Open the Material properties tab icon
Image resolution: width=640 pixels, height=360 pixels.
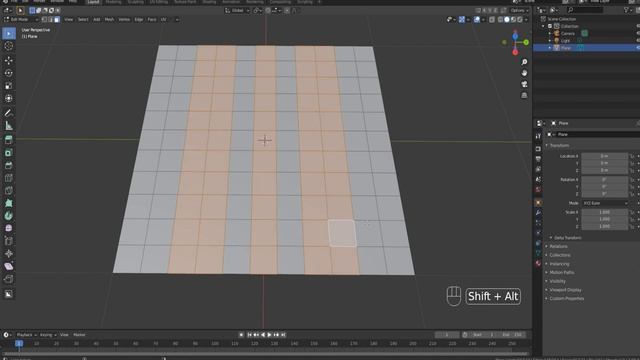tap(538, 263)
